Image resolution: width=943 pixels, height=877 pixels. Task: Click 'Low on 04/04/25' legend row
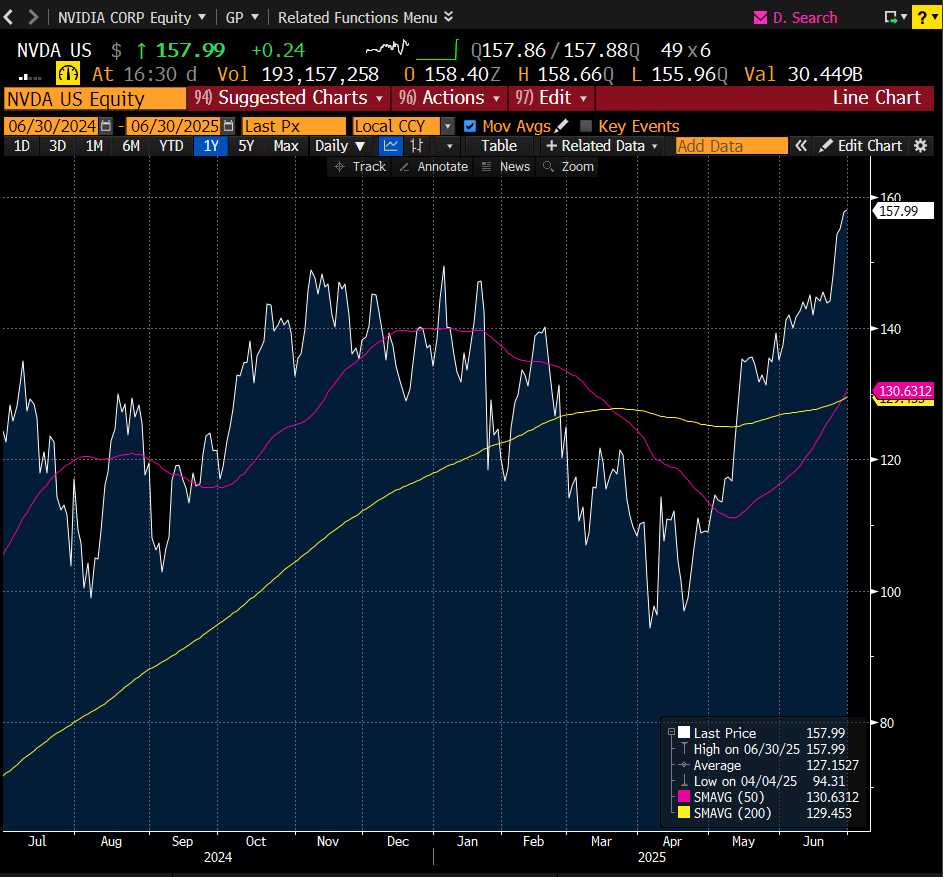(x=763, y=781)
